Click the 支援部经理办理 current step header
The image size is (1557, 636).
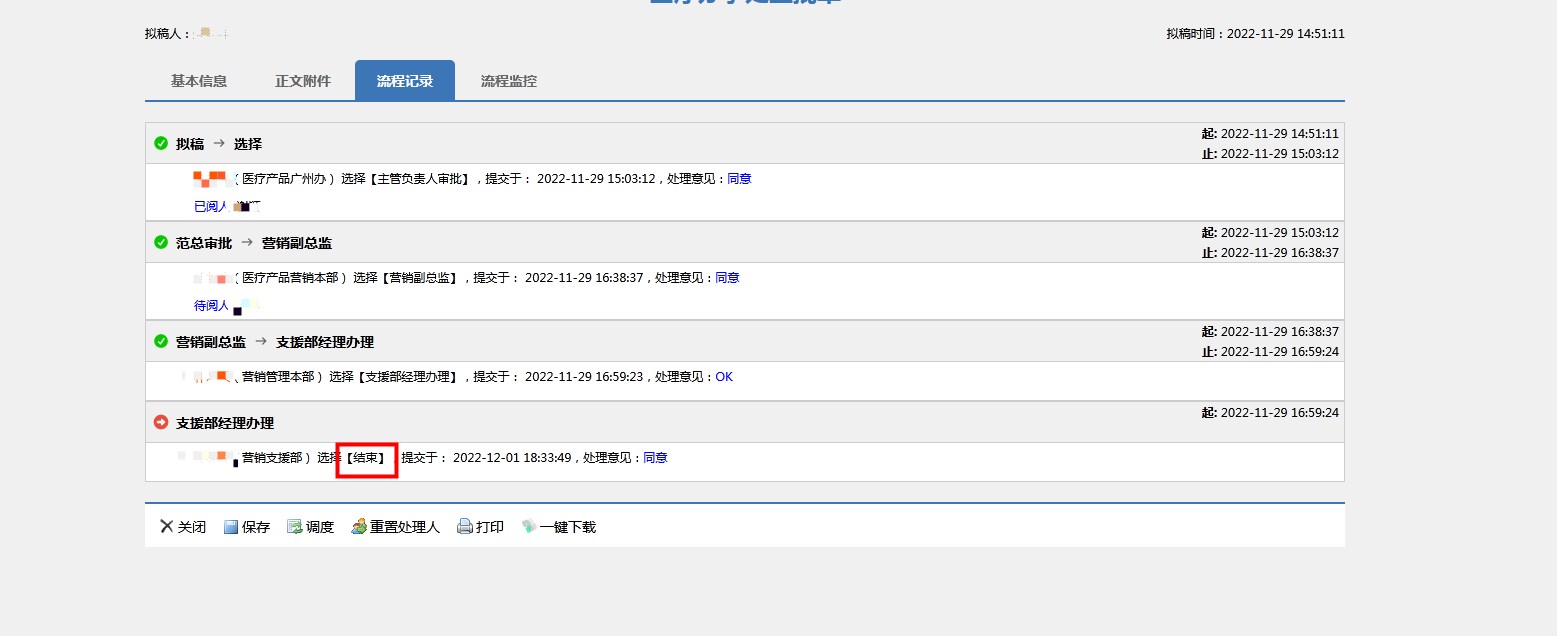[225, 423]
